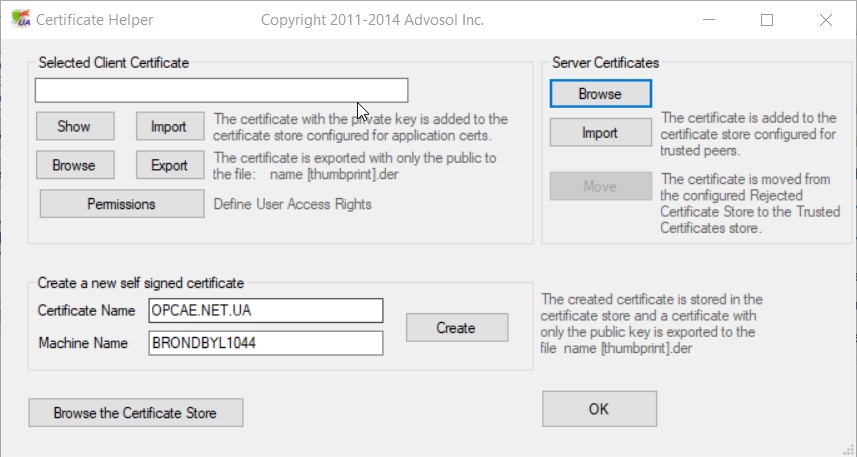Open Permissions to define user access rights
The height and width of the screenshot is (457, 857).
[x=122, y=204]
